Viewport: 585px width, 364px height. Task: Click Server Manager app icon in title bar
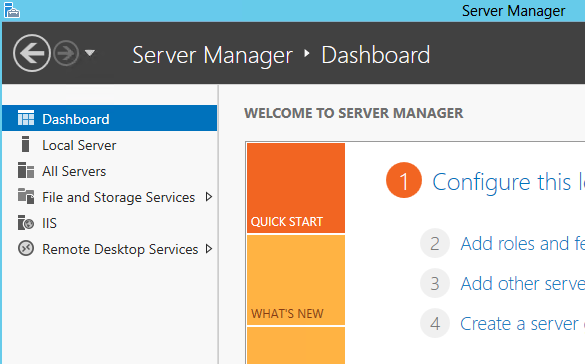point(12,10)
